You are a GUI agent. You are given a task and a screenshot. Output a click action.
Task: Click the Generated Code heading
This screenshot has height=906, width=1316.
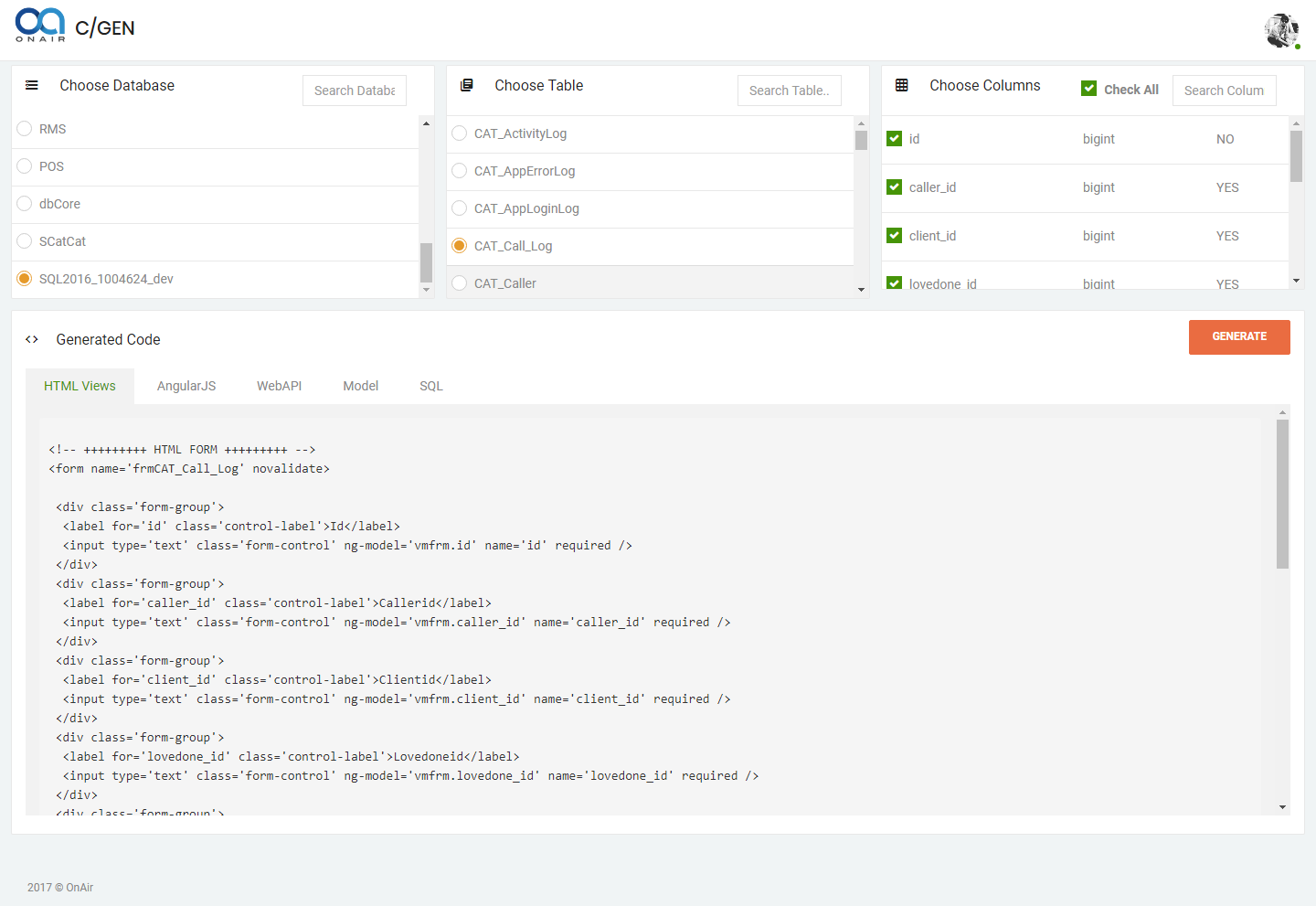click(x=108, y=339)
